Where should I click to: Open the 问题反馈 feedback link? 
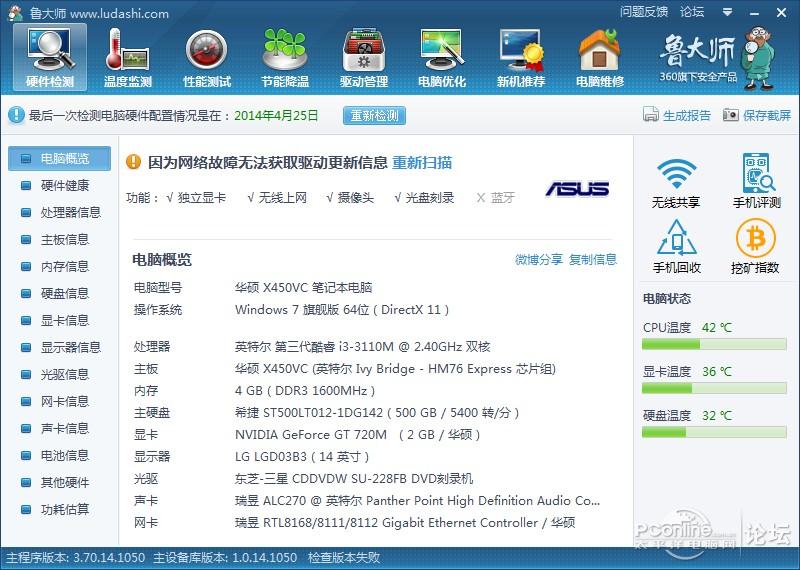644,12
